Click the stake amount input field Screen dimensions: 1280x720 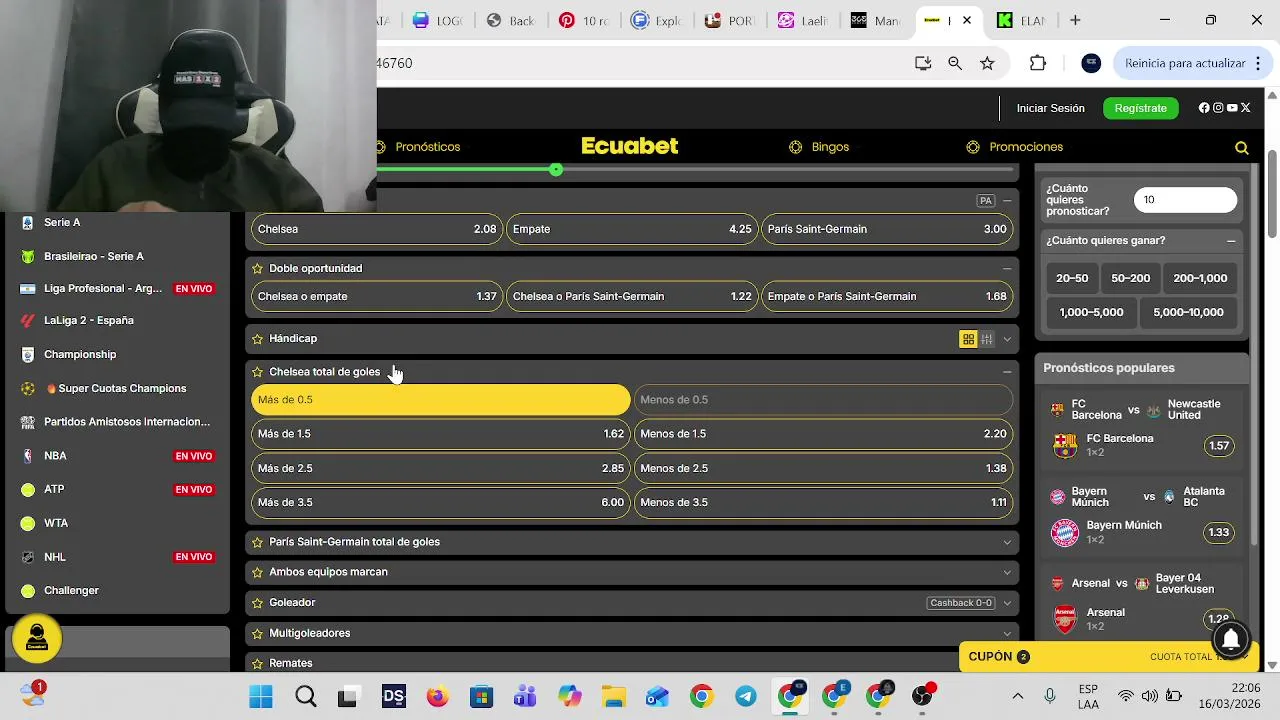pos(1185,200)
